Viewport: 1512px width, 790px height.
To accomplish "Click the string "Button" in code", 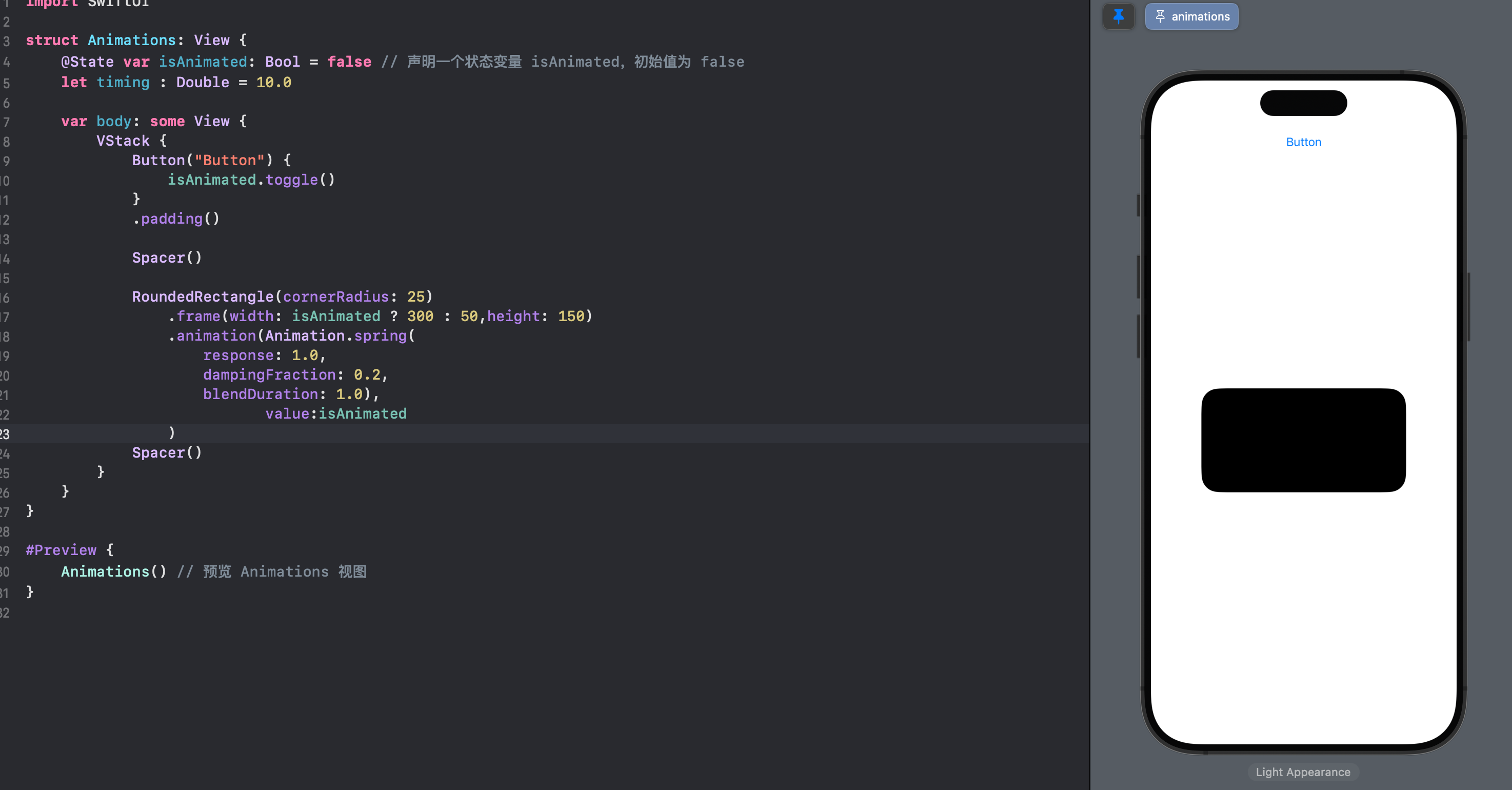I will [229, 160].
